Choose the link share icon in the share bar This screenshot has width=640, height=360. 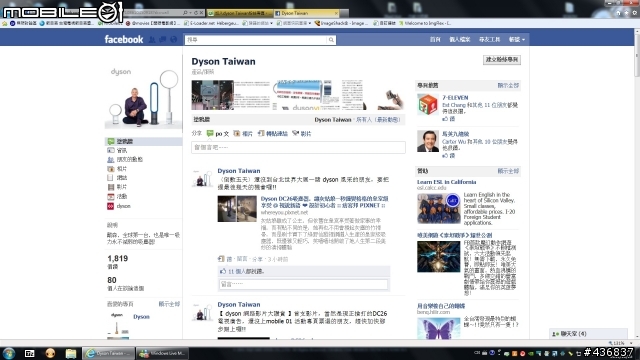click(x=261, y=133)
